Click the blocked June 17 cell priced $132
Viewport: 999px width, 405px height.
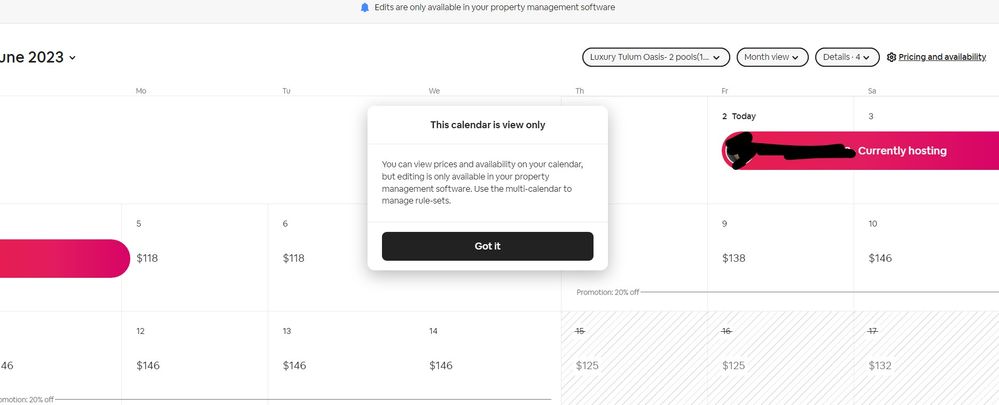[x=926, y=358]
